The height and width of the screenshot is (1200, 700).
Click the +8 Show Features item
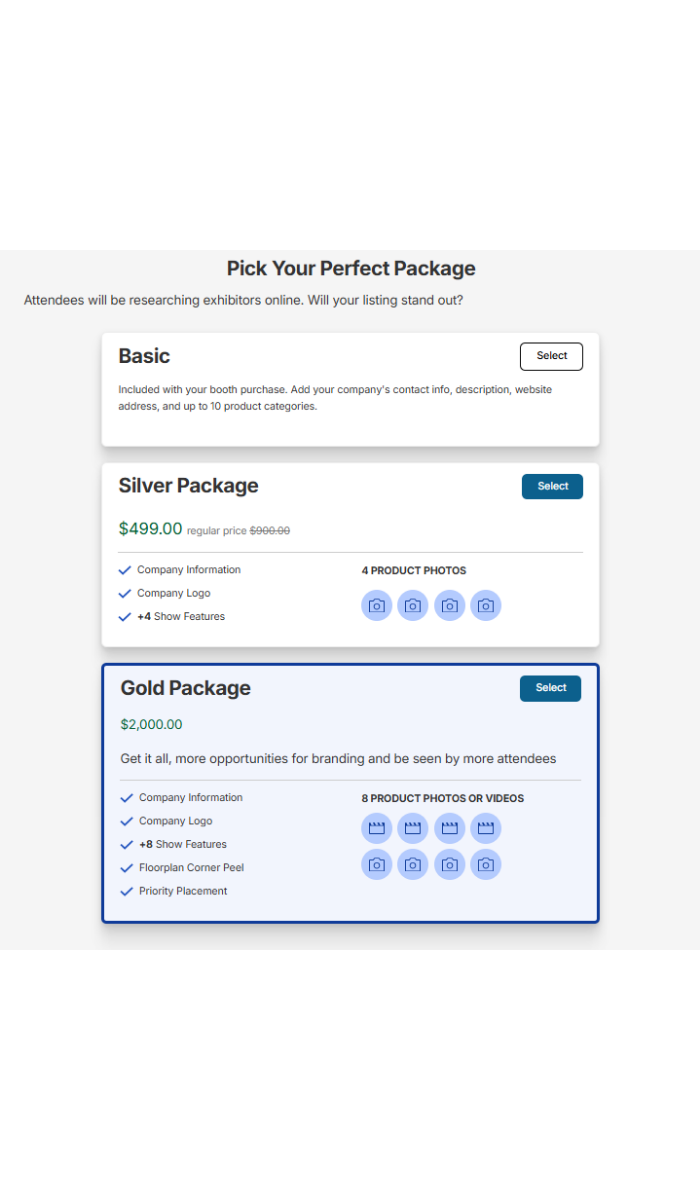[x=183, y=845]
